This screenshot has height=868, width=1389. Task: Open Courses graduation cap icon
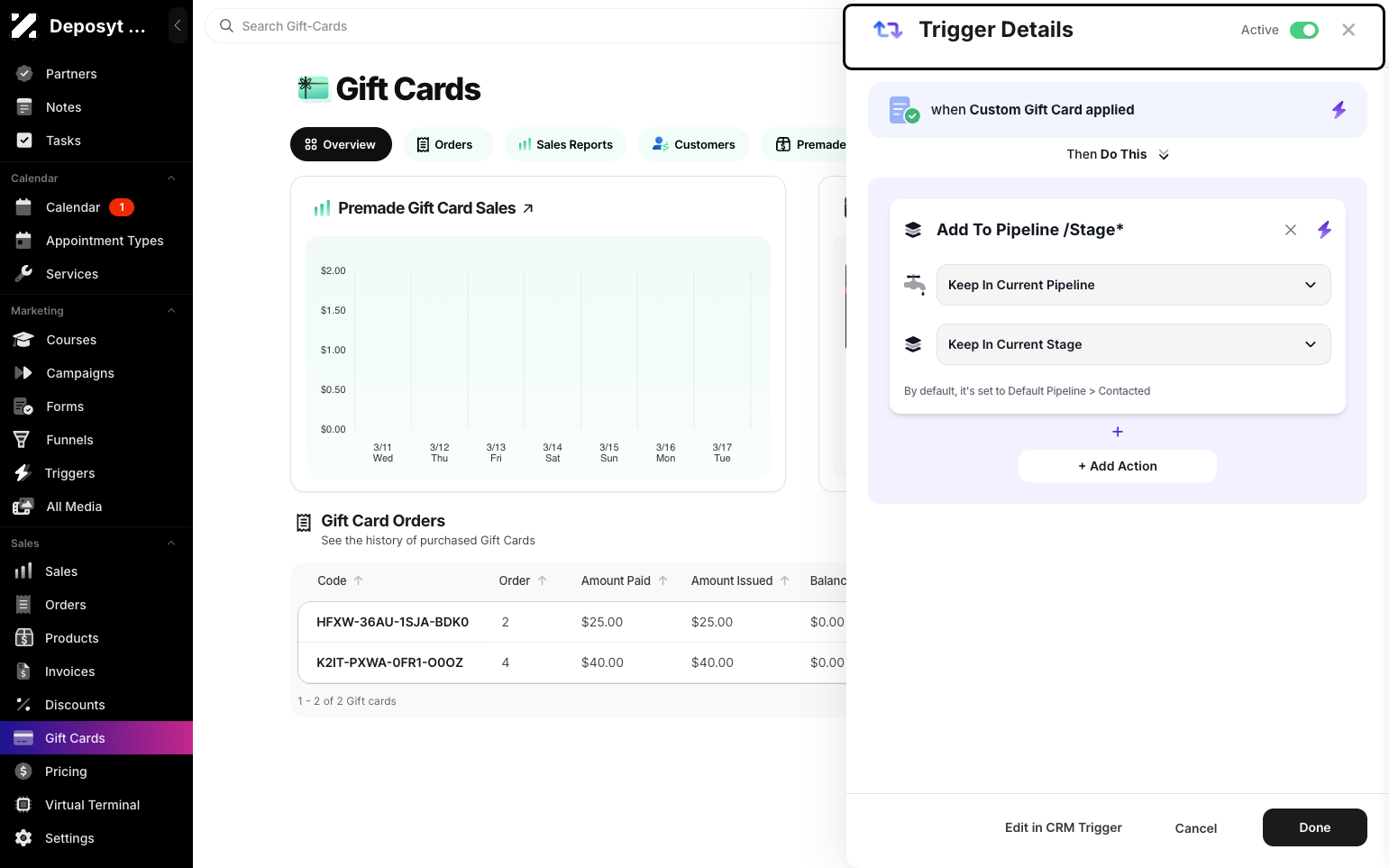pyautogui.click(x=24, y=340)
